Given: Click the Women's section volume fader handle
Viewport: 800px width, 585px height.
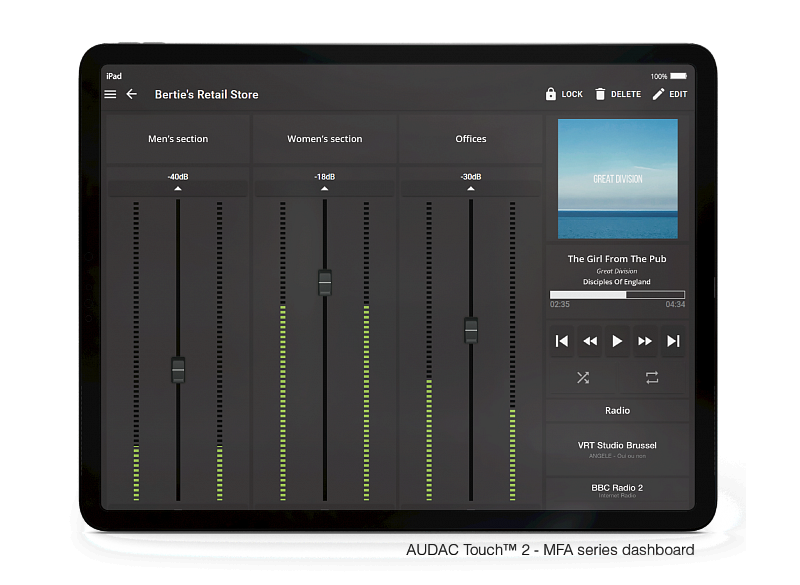Looking at the screenshot, I should (324, 282).
